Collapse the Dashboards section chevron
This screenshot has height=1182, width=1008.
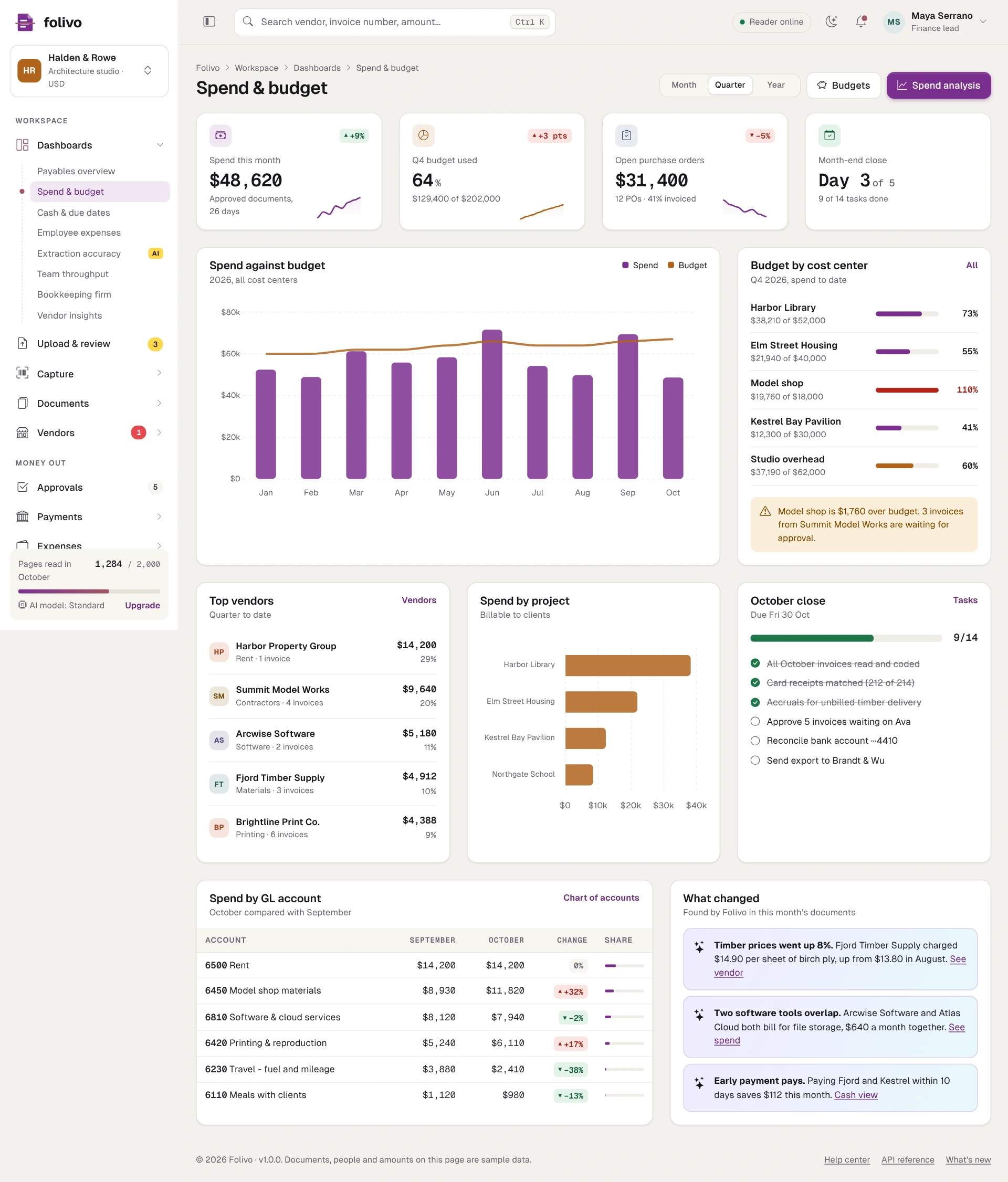(160, 145)
